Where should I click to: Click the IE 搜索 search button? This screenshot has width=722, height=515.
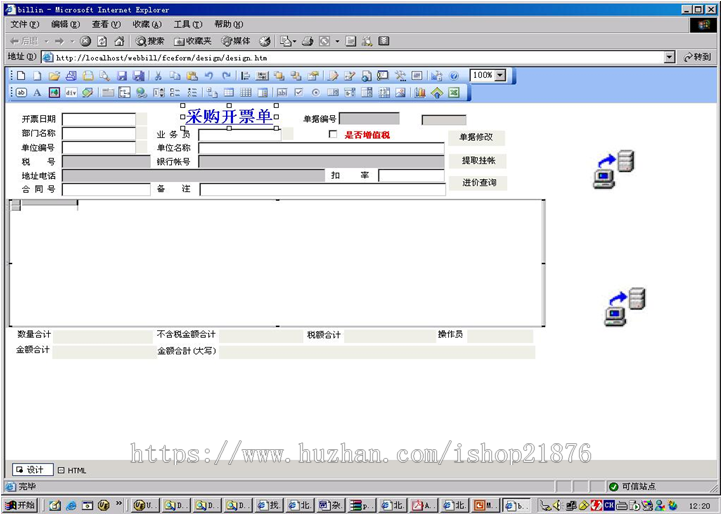tap(150, 41)
